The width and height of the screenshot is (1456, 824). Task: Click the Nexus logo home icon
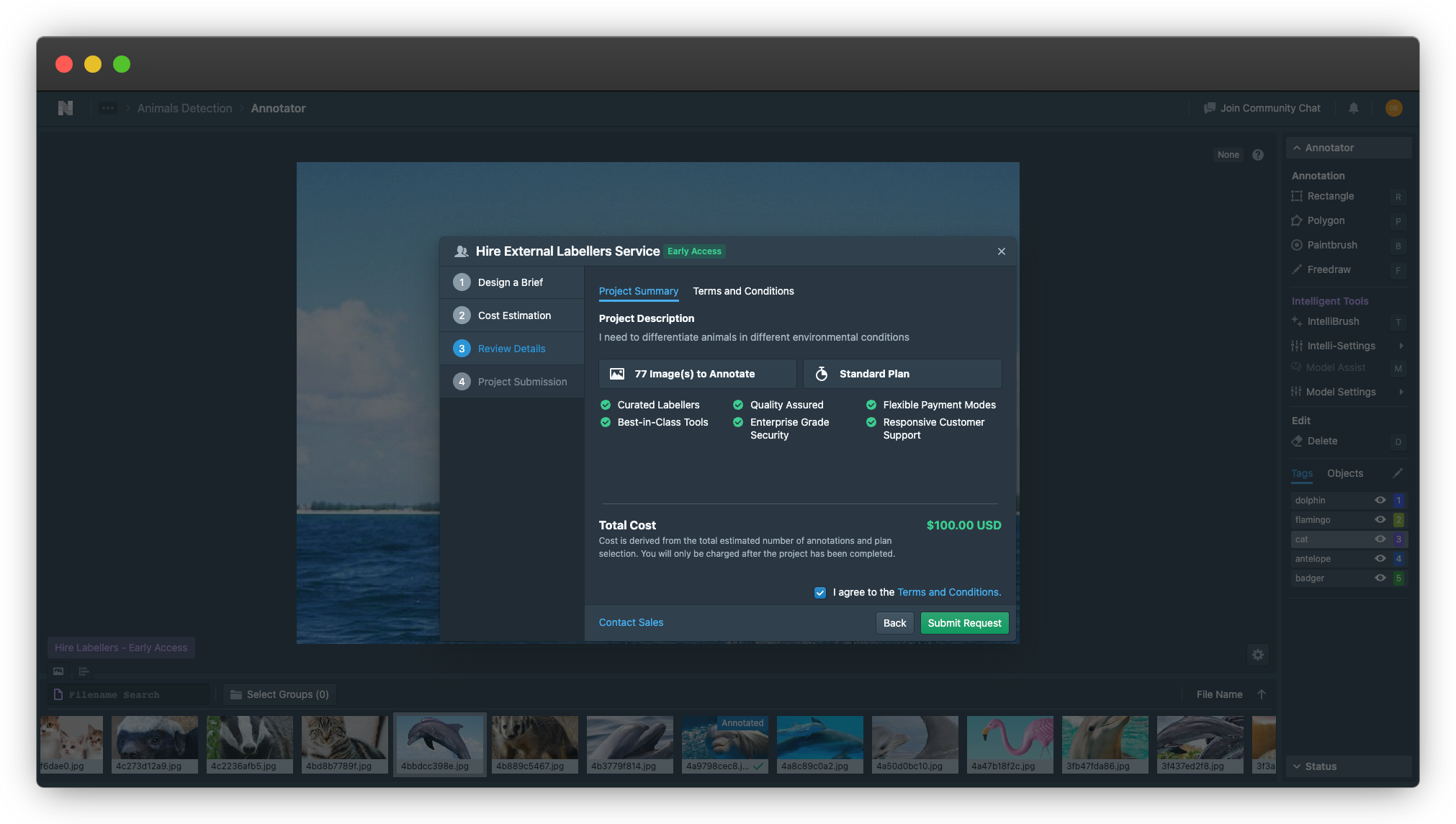click(x=66, y=108)
